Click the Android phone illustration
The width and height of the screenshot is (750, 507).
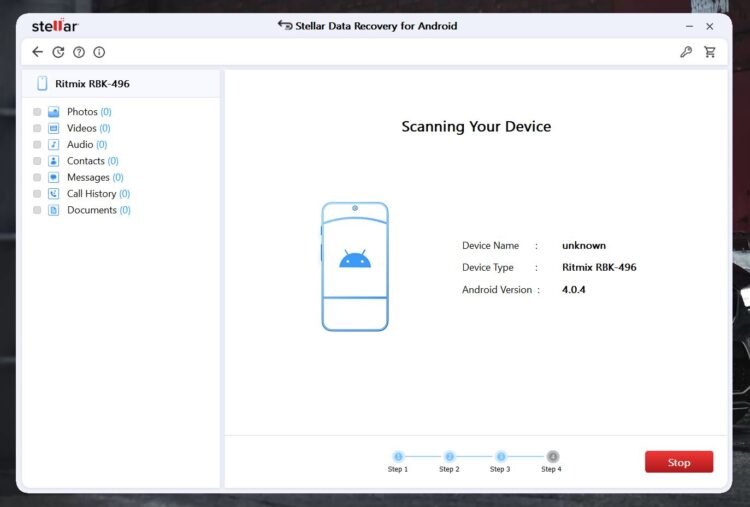(355, 266)
